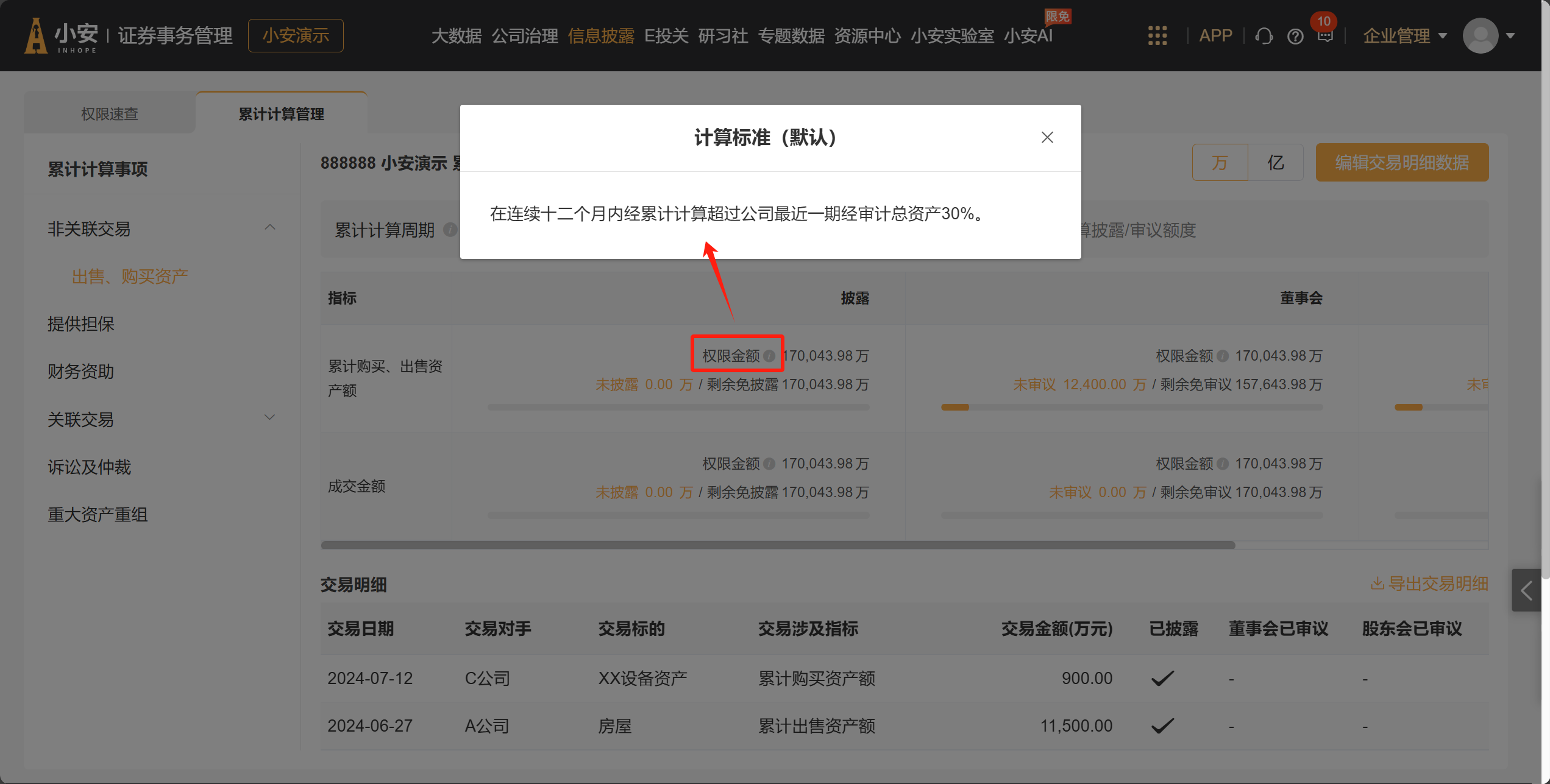Switch unit toggle to 万
The width and height of the screenshot is (1550, 784).
[1220, 163]
